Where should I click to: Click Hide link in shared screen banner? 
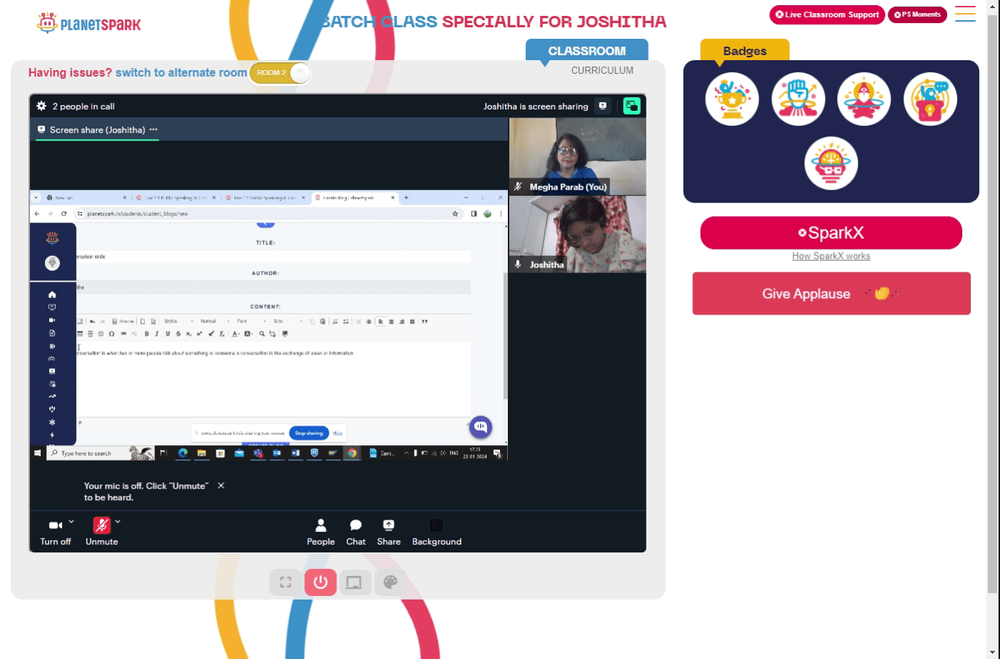(337, 433)
